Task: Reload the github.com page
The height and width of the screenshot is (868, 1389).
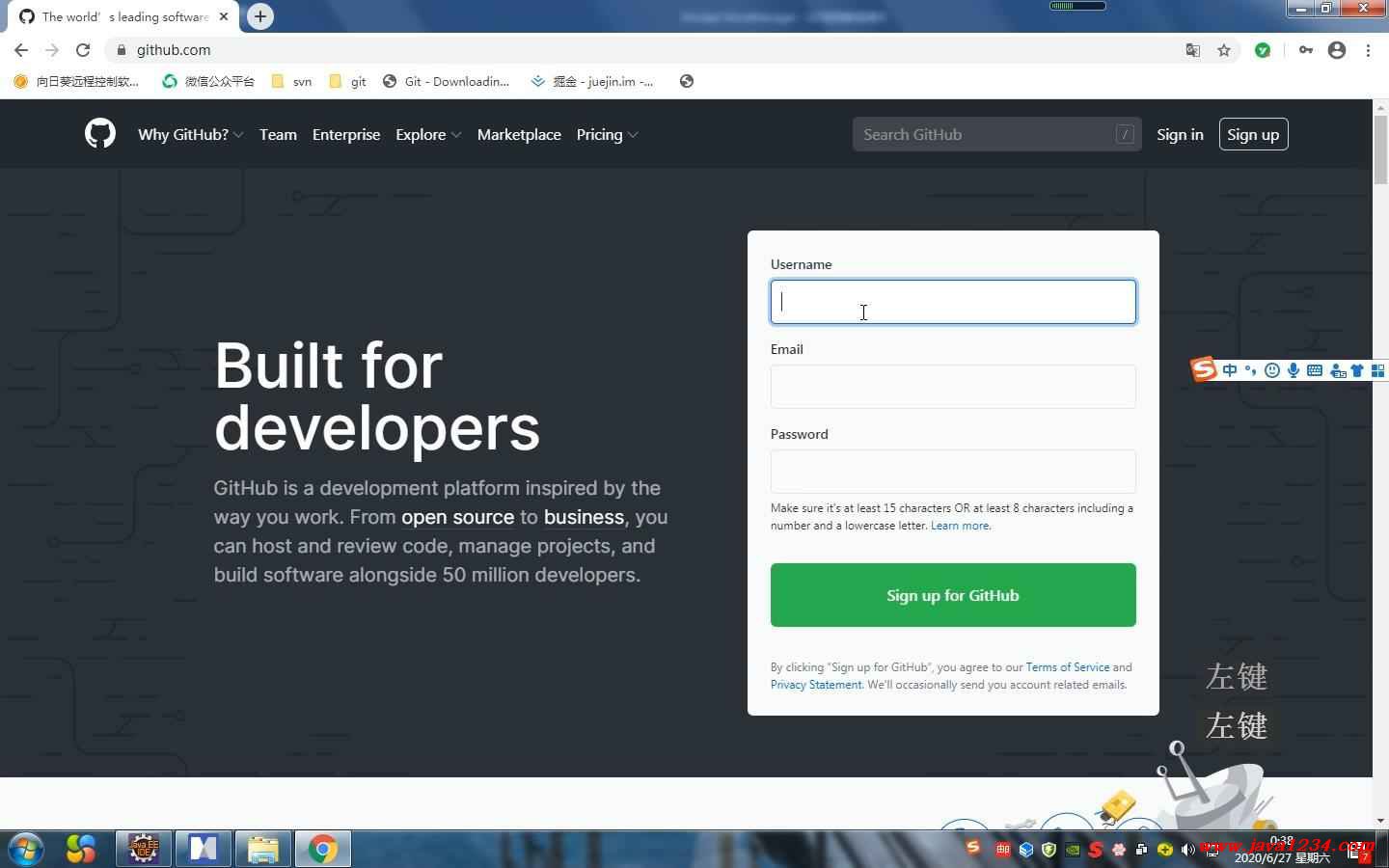Action: pos(83,50)
